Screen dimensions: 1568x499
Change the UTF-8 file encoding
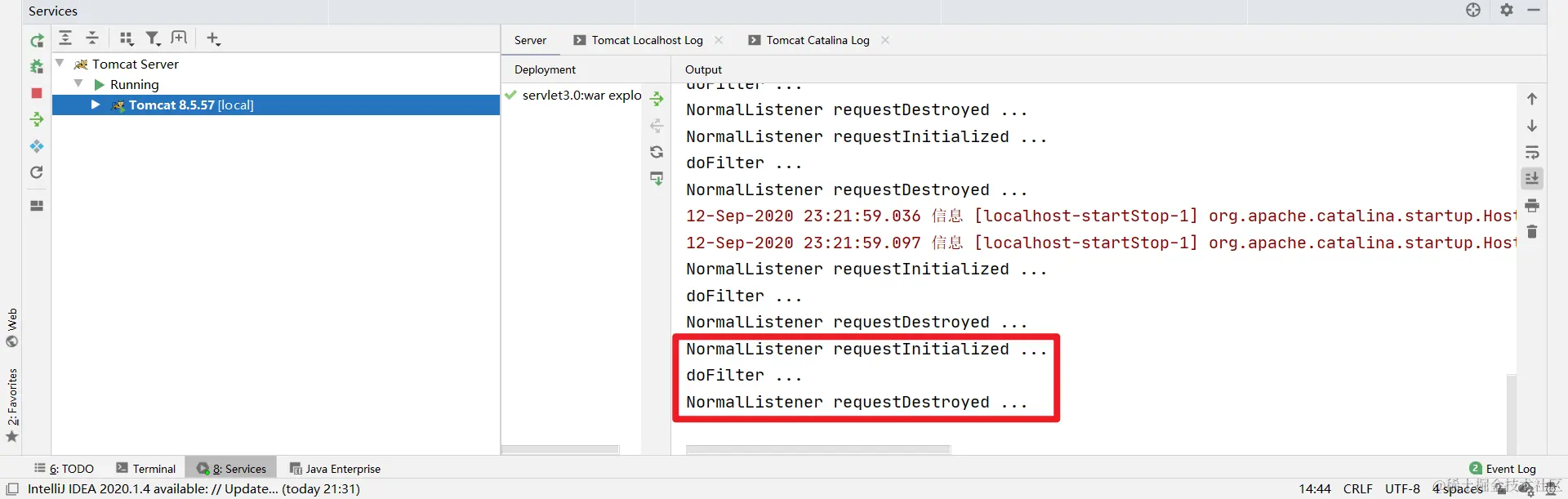coord(1402,489)
